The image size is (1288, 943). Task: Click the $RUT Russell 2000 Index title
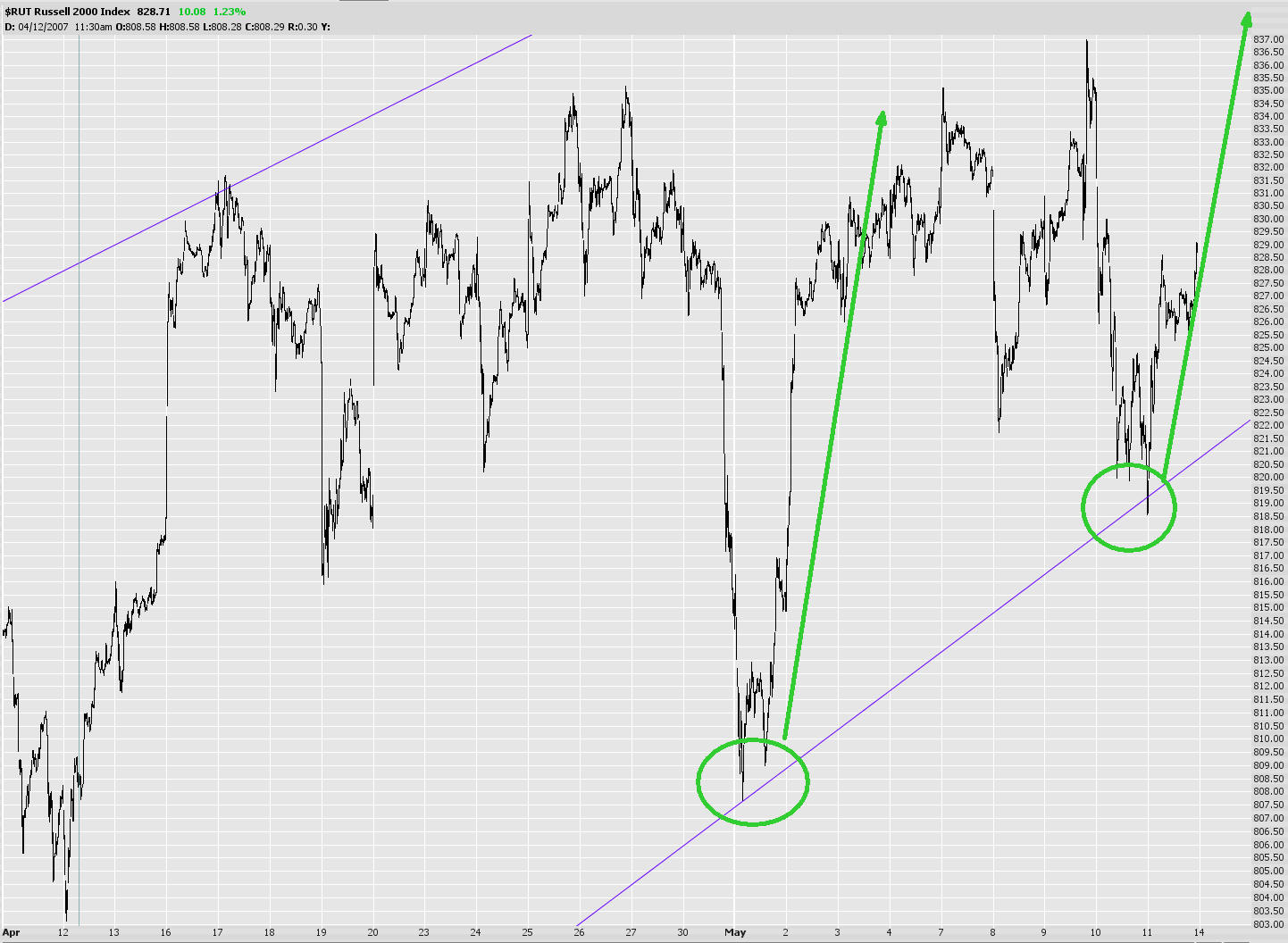67,12
